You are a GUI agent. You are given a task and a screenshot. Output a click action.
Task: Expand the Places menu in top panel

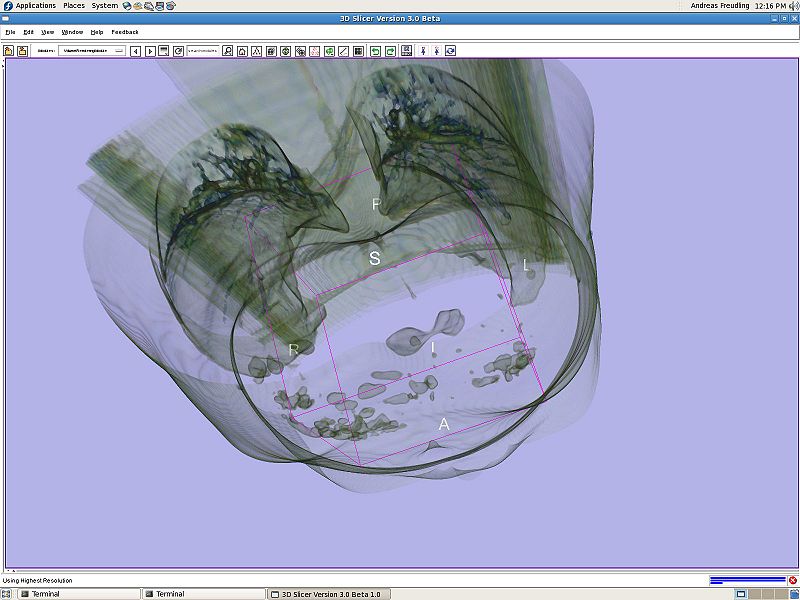[x=74, y=6]
